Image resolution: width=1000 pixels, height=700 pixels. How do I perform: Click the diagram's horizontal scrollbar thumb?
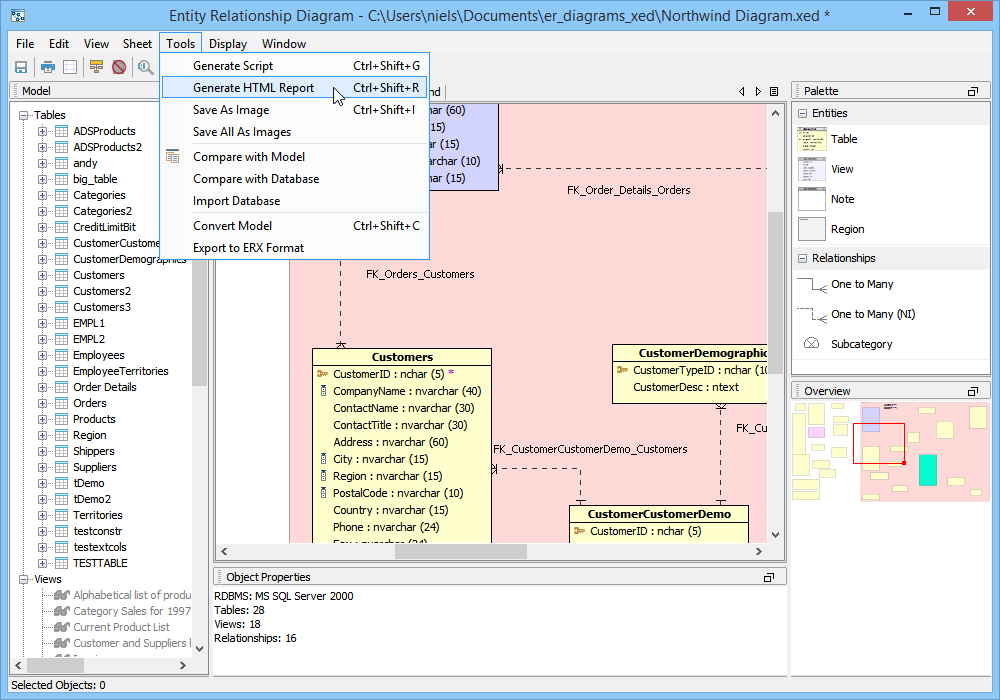(x=460, y=551)
